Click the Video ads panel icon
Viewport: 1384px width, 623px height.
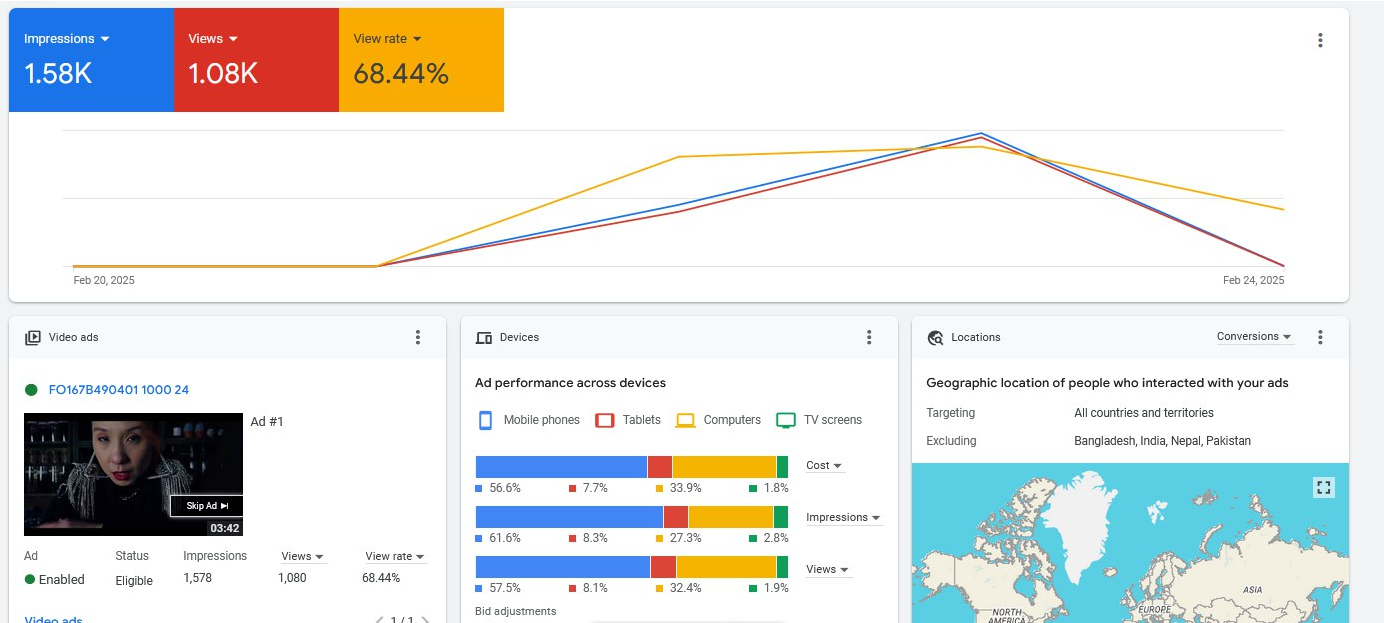coord(33,338)
